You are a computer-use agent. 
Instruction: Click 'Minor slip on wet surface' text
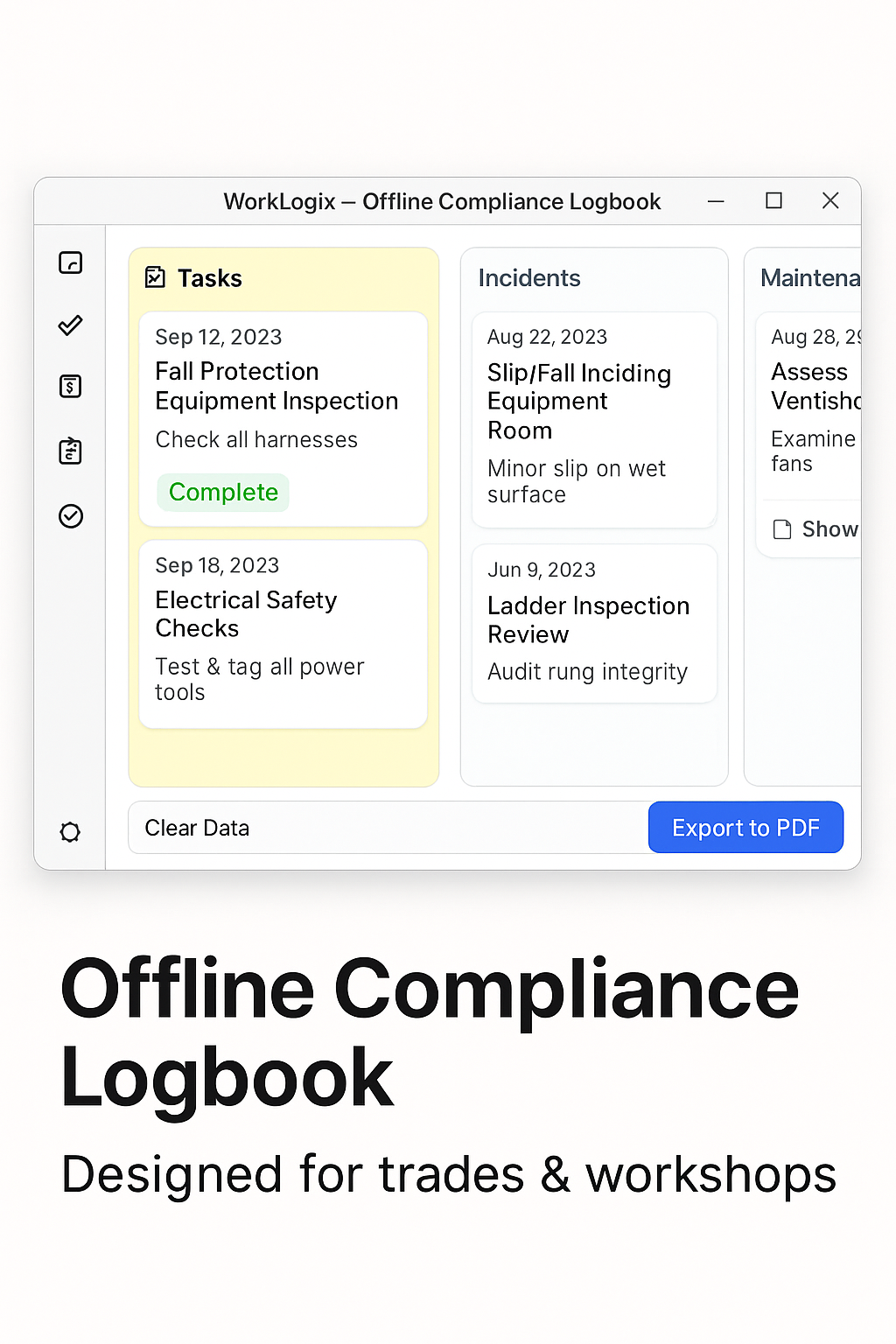[x=577, y=481]
